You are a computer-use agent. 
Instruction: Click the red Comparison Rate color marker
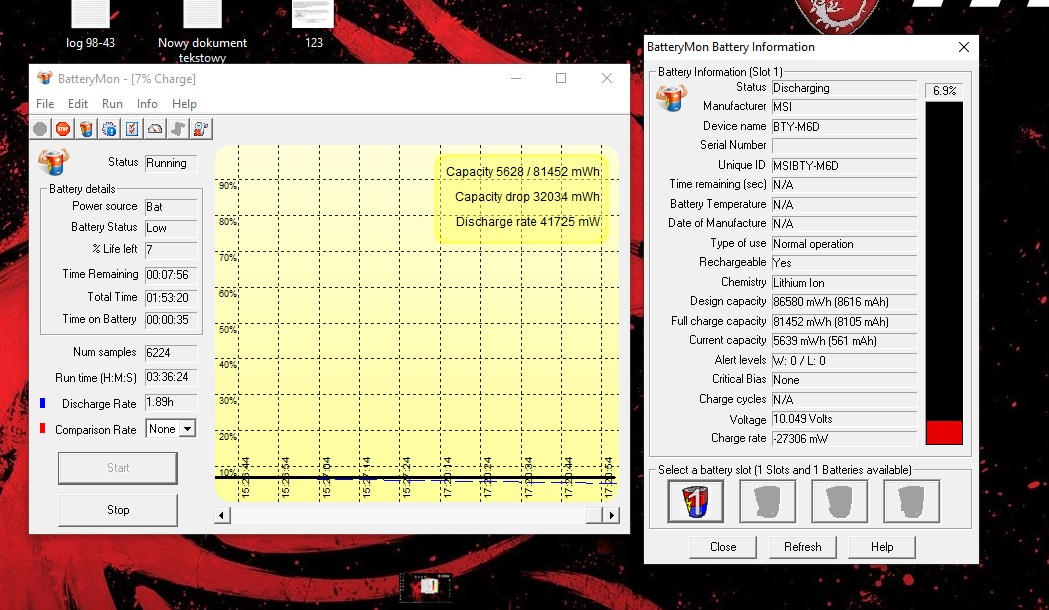tap(43, 428)
